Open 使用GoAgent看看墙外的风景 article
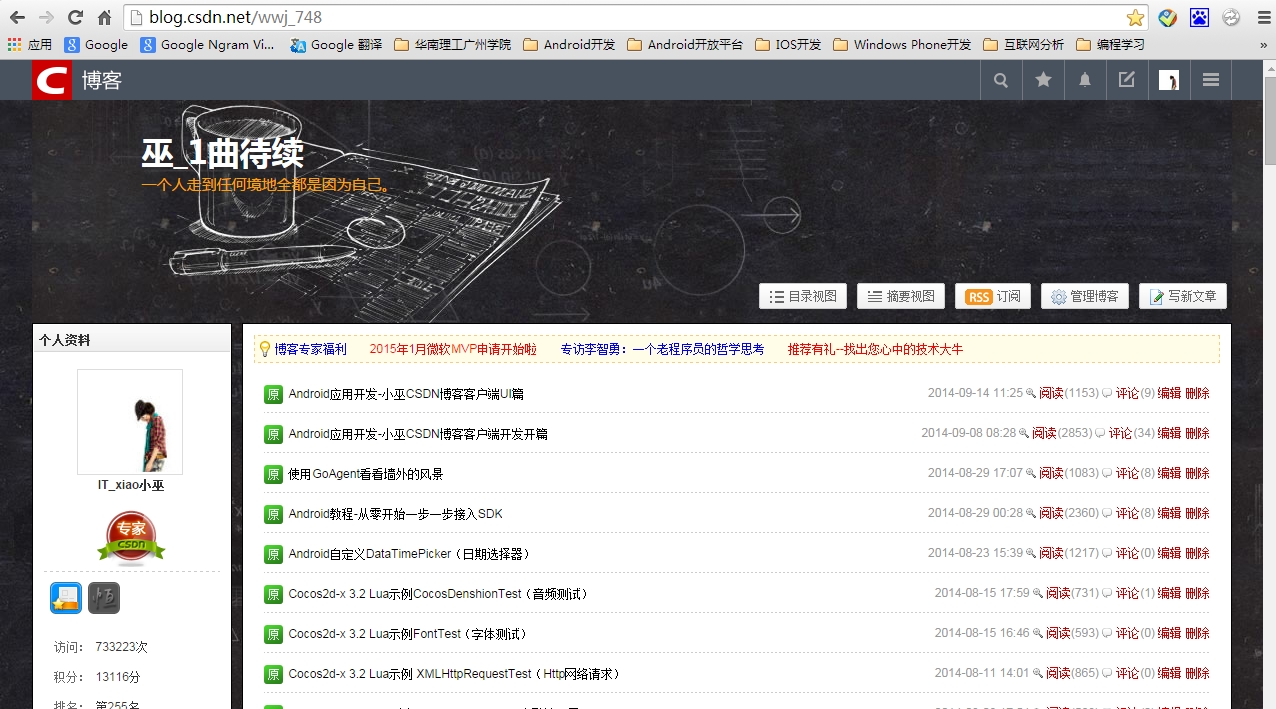 pos(366,474)
